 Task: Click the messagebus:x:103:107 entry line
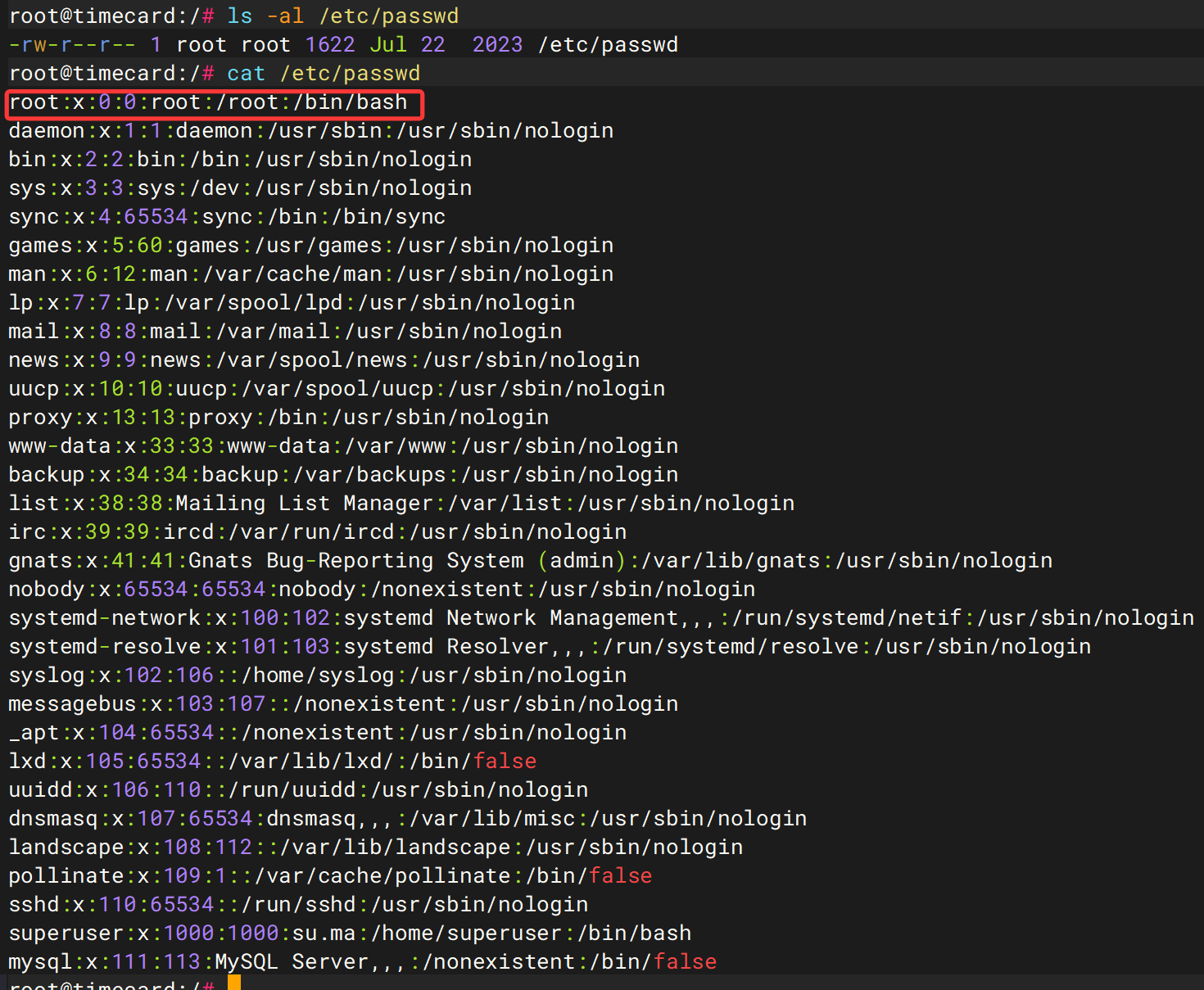[x=344, y=703]
